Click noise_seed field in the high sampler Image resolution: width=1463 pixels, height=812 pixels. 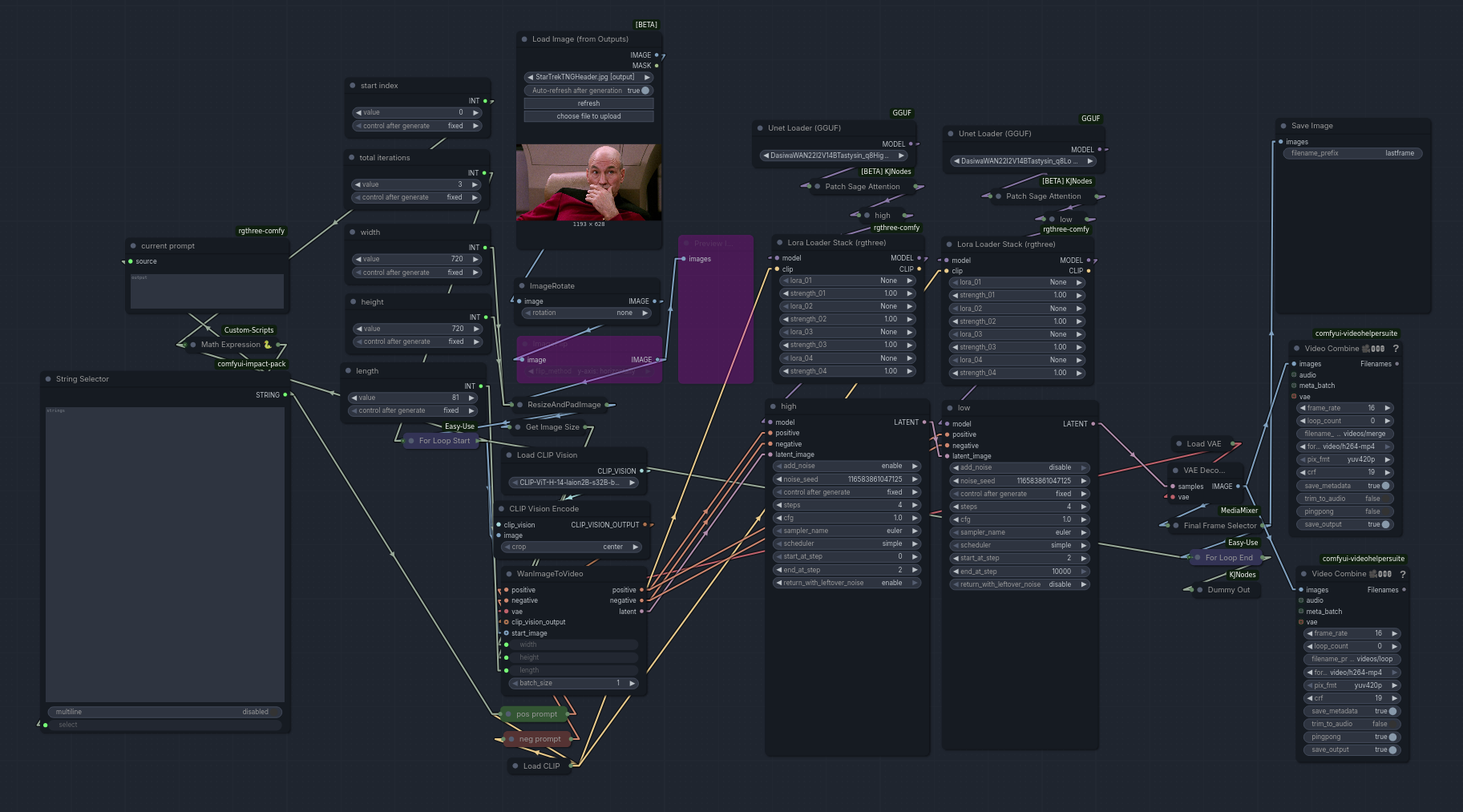point(846,479)
